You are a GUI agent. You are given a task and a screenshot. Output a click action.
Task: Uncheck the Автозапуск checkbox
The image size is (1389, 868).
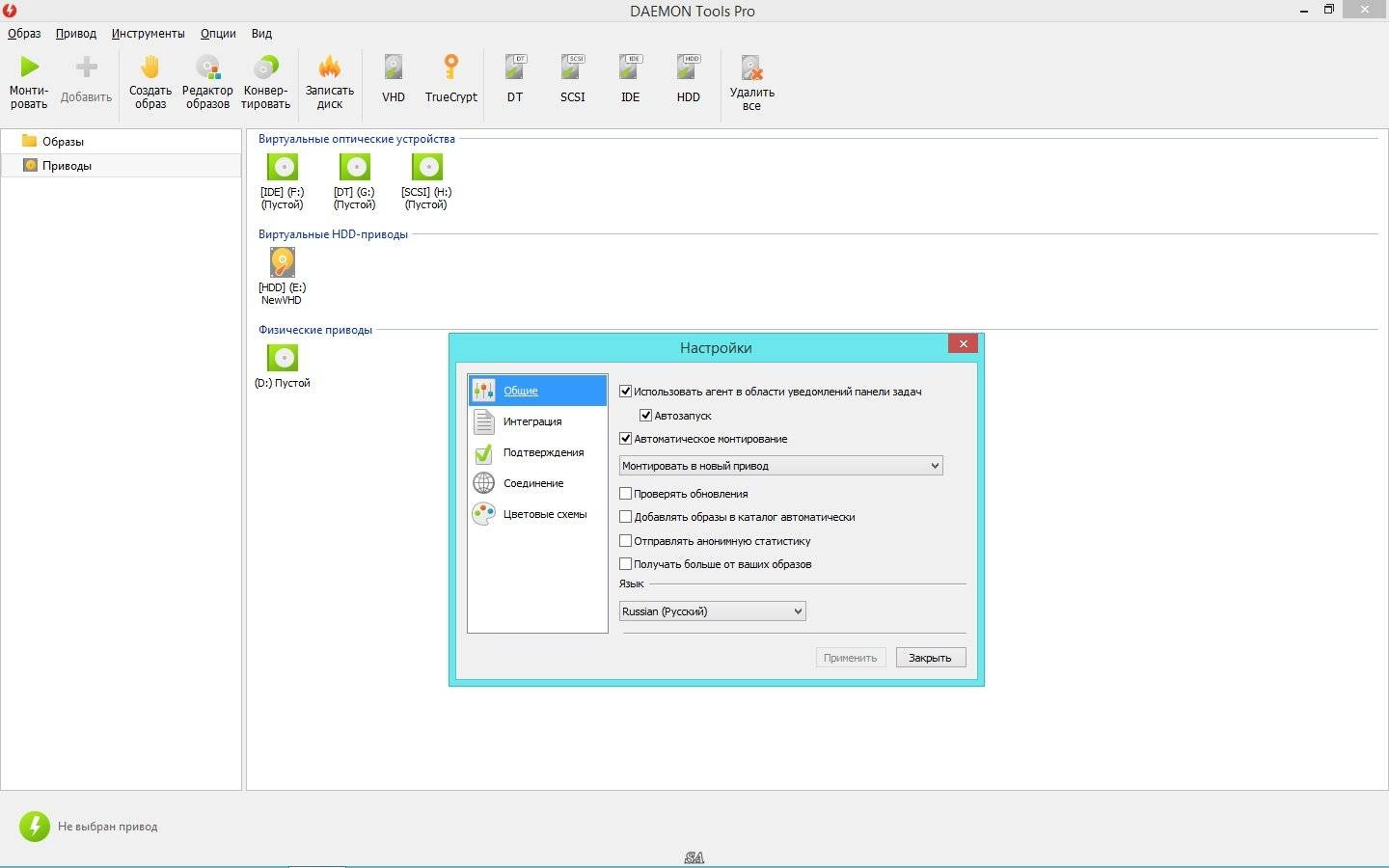click(646, 416)
